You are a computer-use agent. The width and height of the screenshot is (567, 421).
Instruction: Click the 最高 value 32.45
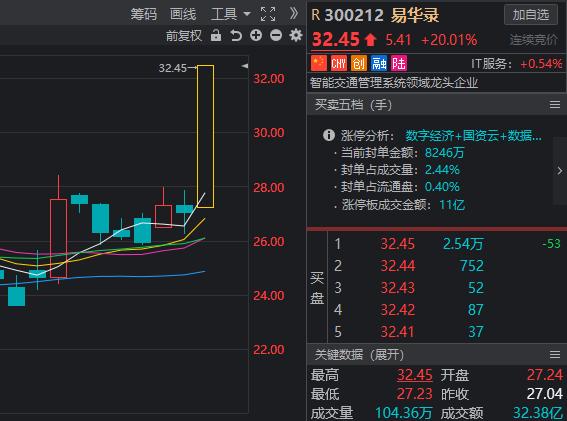[x=414, y=375]
